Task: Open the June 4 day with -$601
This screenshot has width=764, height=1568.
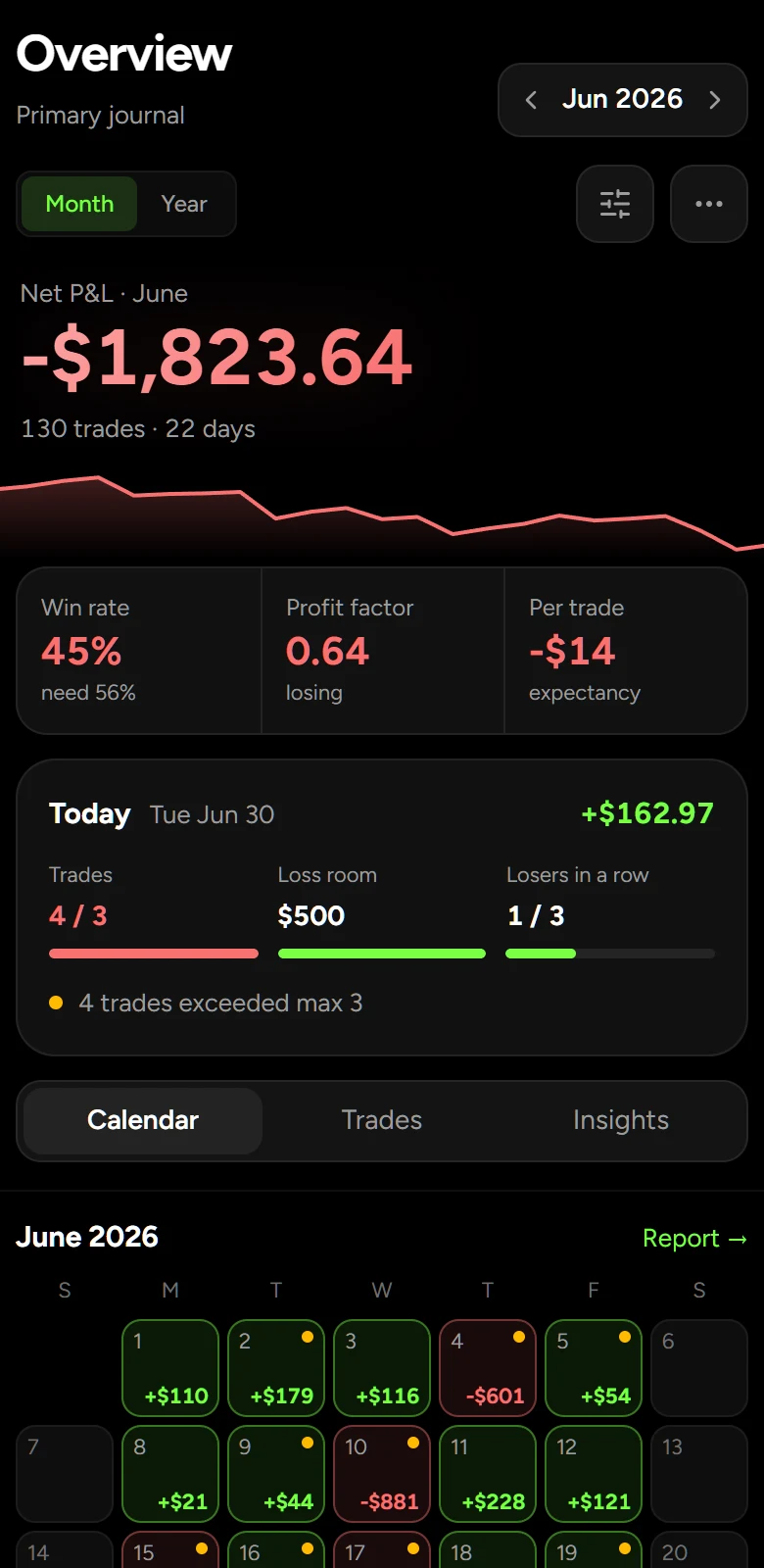Action: click(x=488, y=1368)
